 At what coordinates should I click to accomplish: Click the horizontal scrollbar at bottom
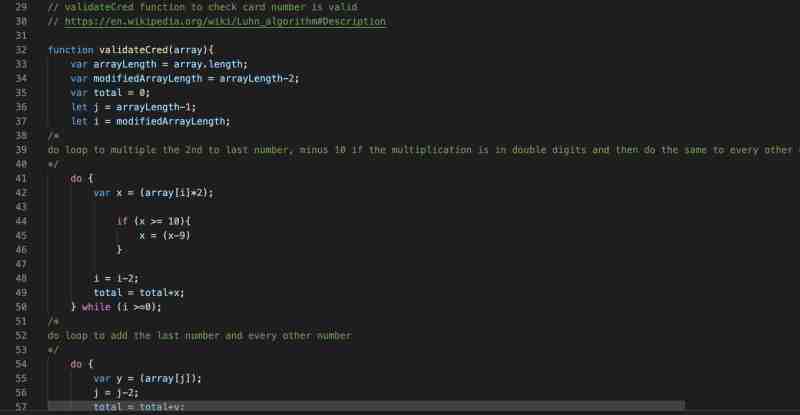coord(366,406)
